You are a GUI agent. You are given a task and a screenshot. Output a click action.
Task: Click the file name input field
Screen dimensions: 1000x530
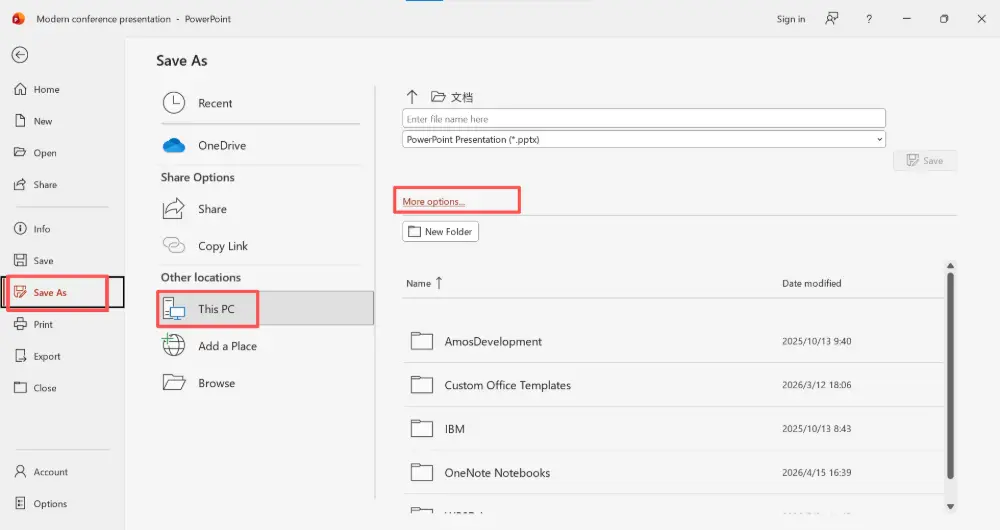643,119
